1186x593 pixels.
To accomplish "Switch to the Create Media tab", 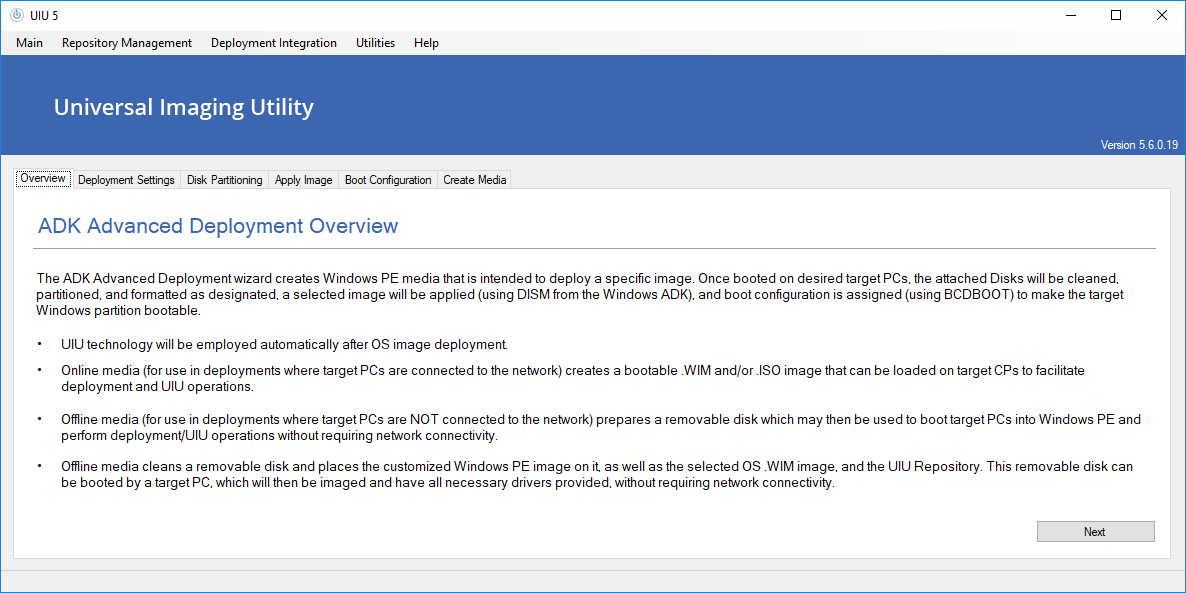I will (x=474, y=180).
